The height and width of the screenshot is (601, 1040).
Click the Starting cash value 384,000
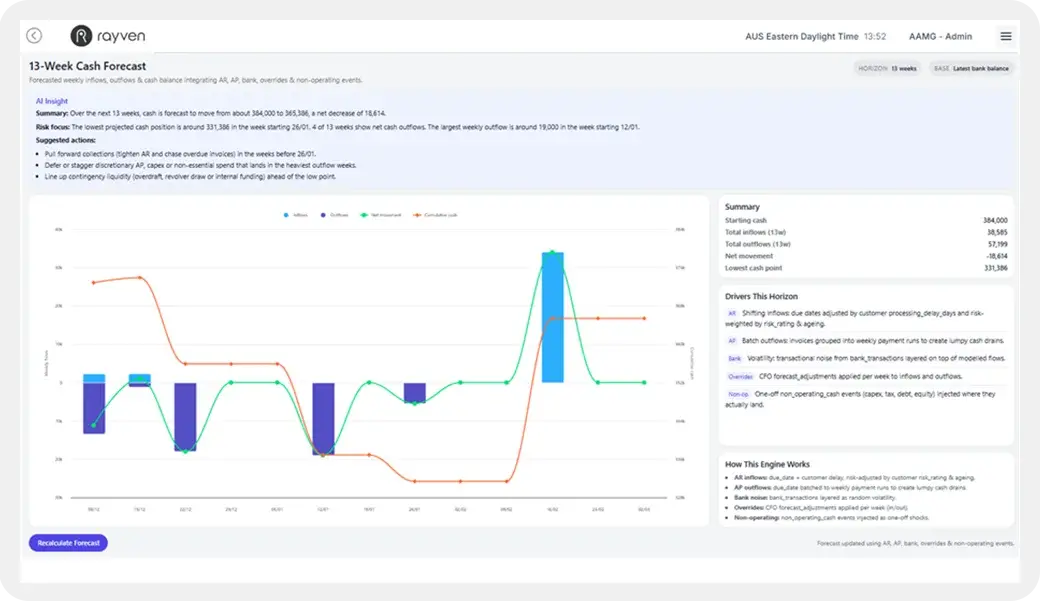995,220
